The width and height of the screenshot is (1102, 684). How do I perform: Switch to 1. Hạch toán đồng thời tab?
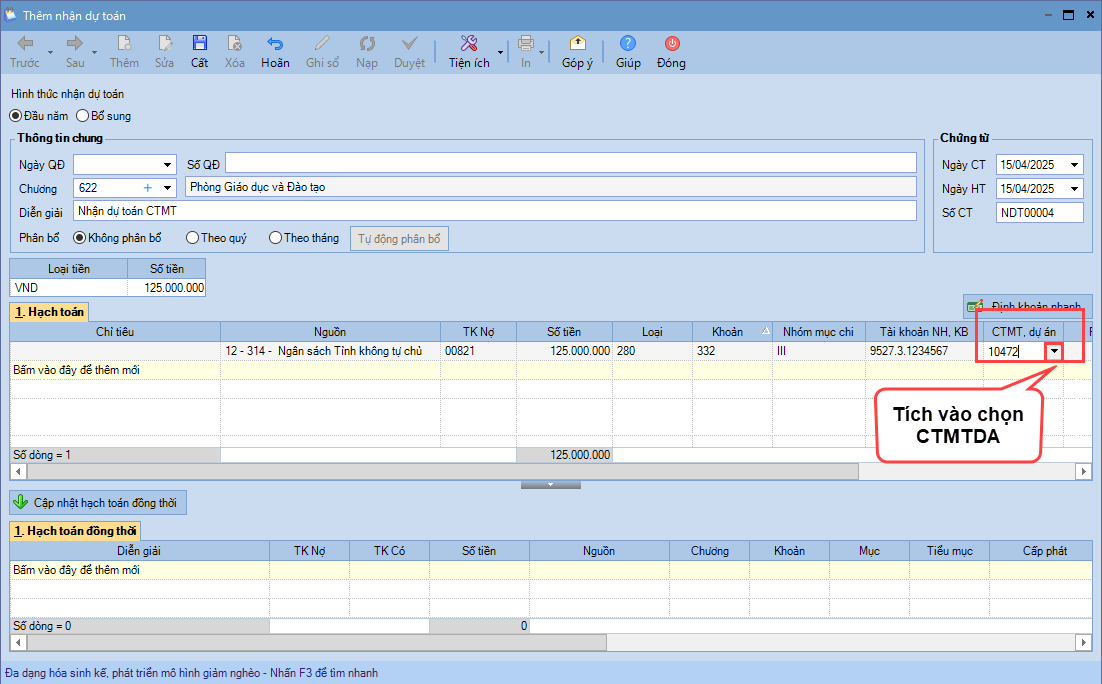click(75, 531)
